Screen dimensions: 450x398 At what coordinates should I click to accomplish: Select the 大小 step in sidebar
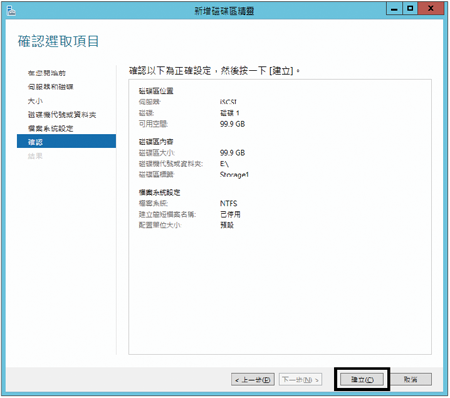point(35,101)
